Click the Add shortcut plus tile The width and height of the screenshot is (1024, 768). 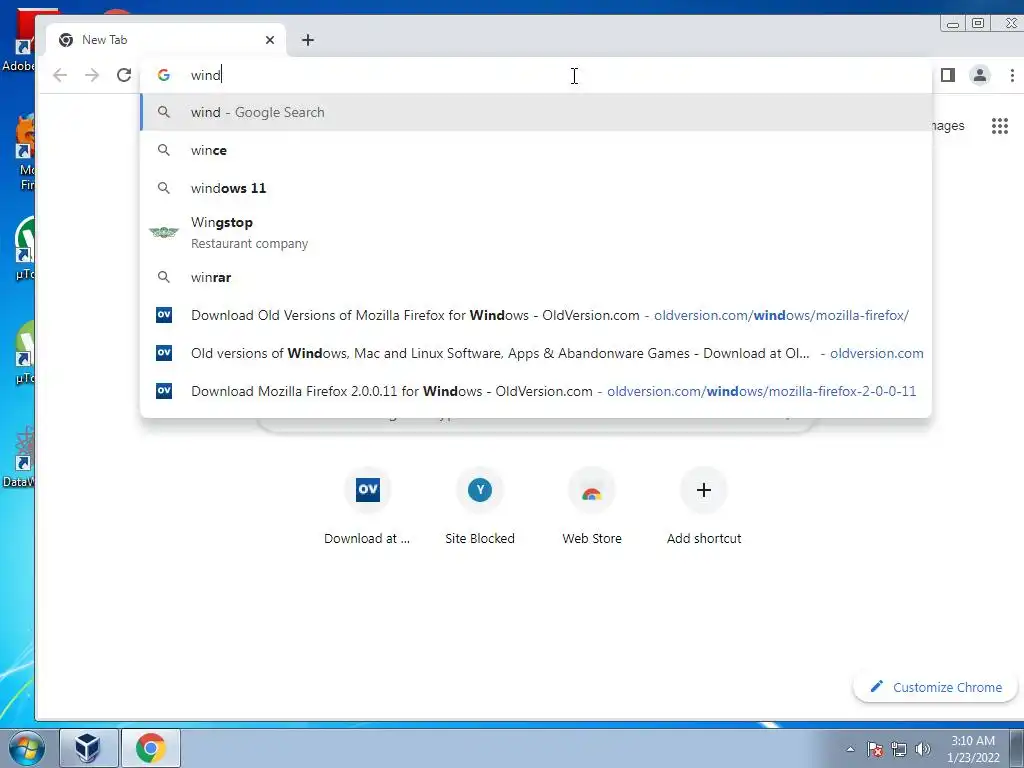[704, 507]
